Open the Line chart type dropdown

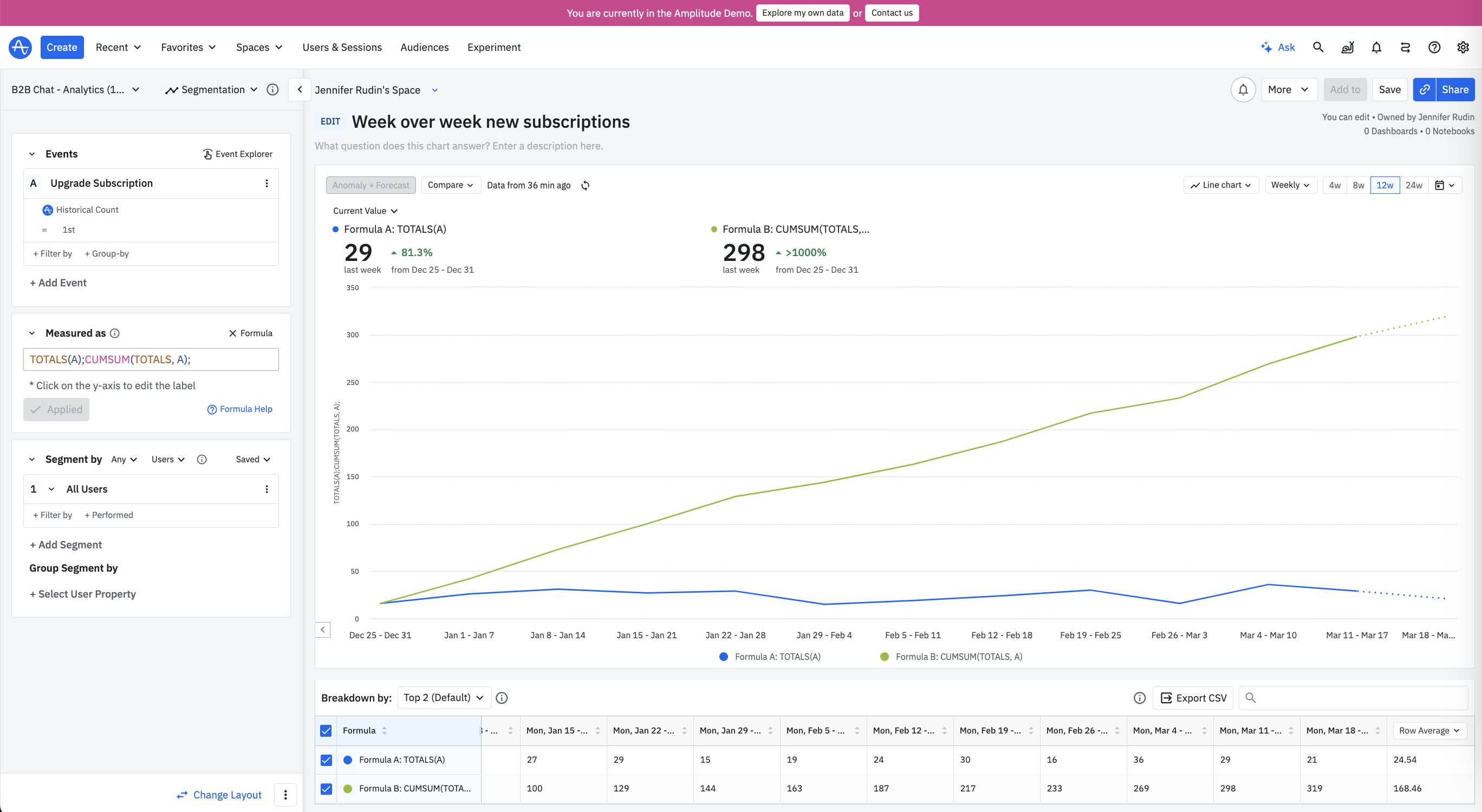tap(1221, 185)
